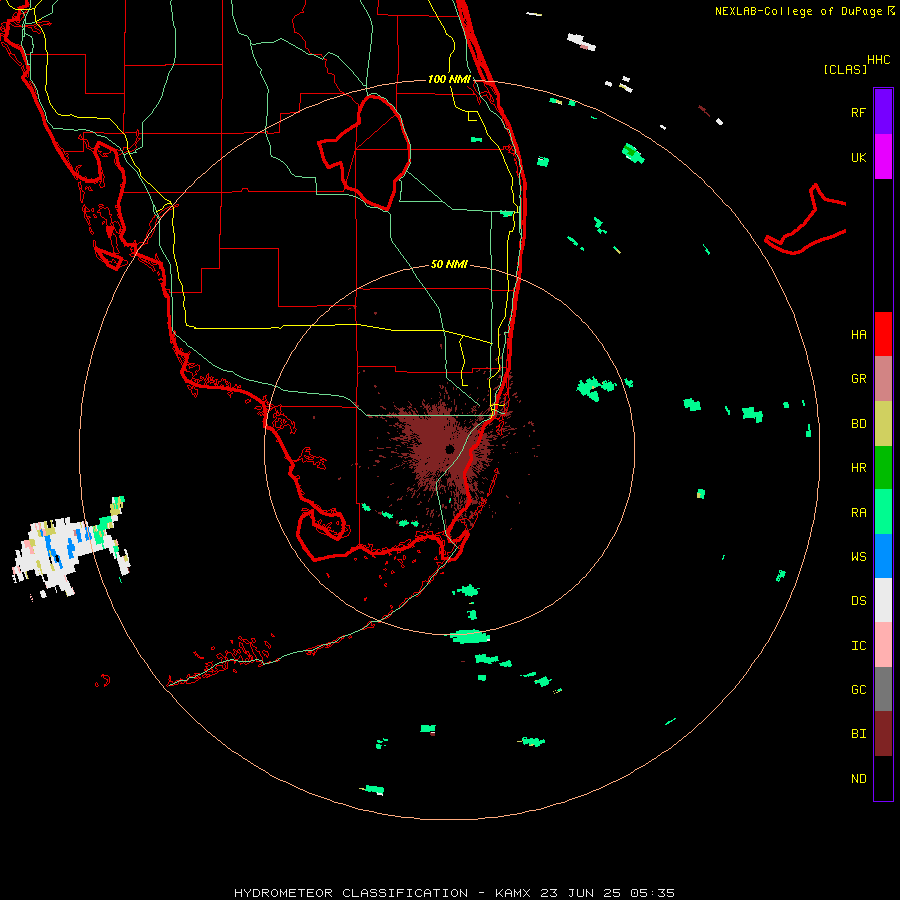This screenshot has height=900, width=900.
Task: Click the DS legend label
Action: click(x=858, y=601)
